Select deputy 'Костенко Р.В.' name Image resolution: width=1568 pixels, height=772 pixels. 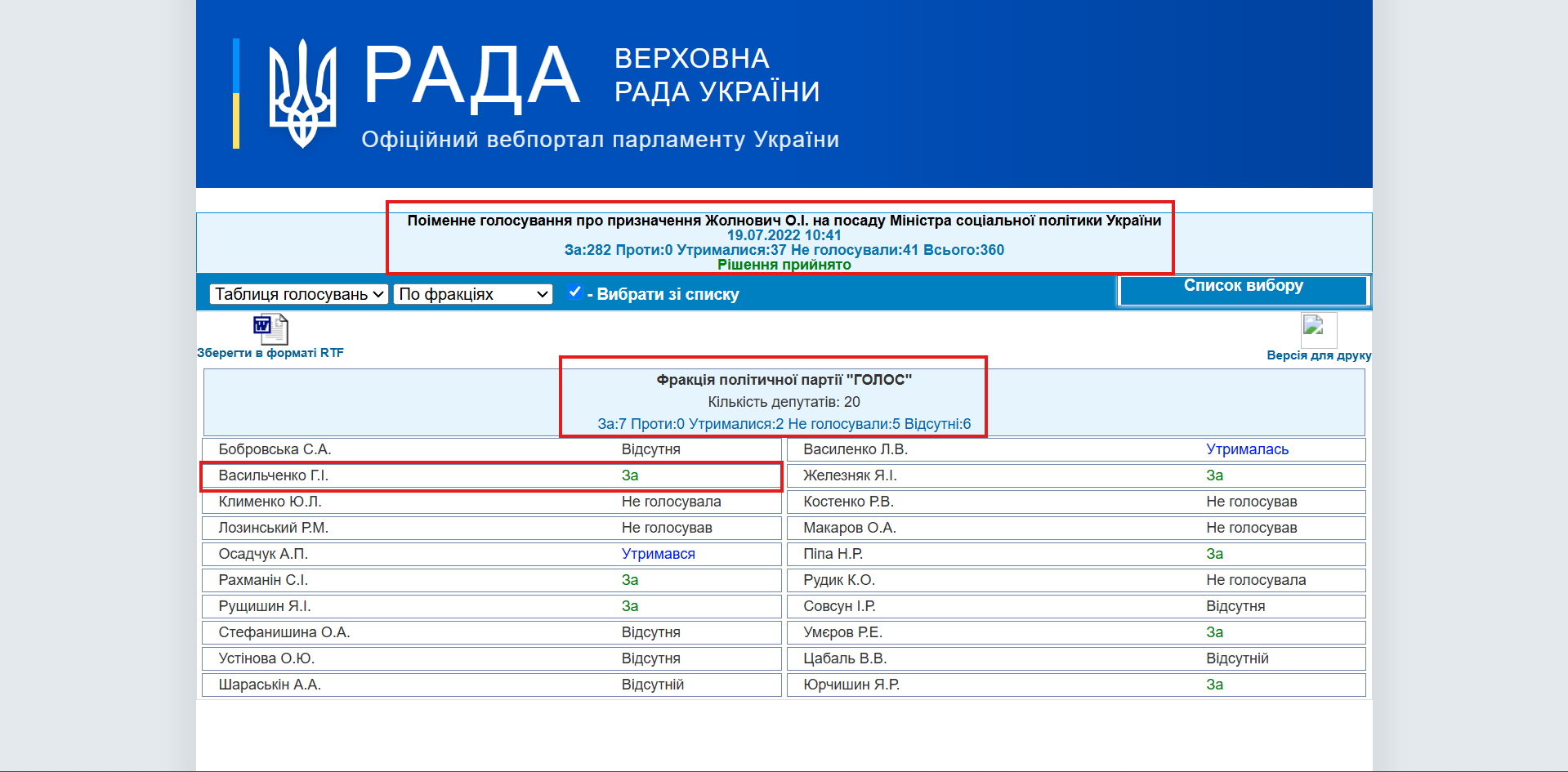(x=849, y=502)
